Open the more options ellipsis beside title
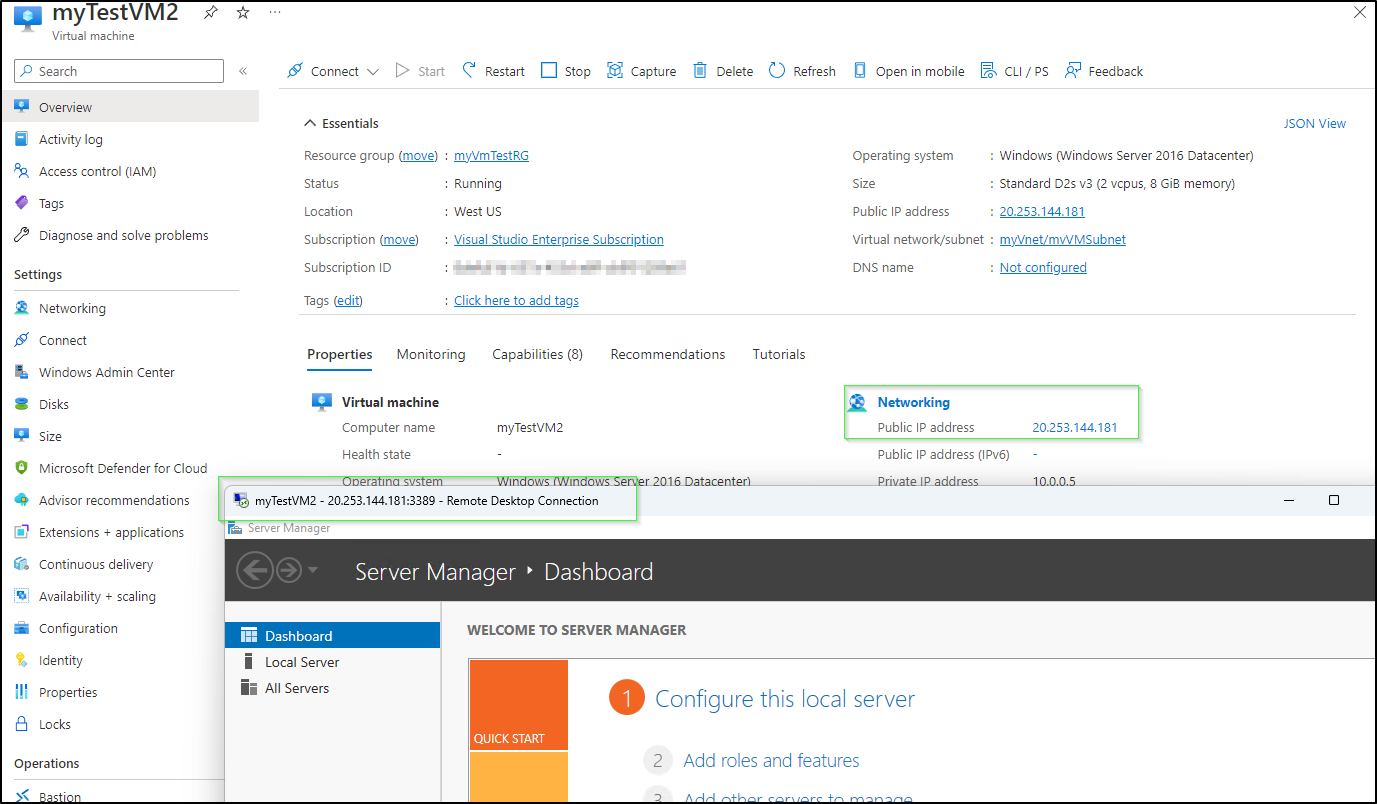Image resolution: width=1377 pixels, height=804 pixels. (x=275, y=12)
